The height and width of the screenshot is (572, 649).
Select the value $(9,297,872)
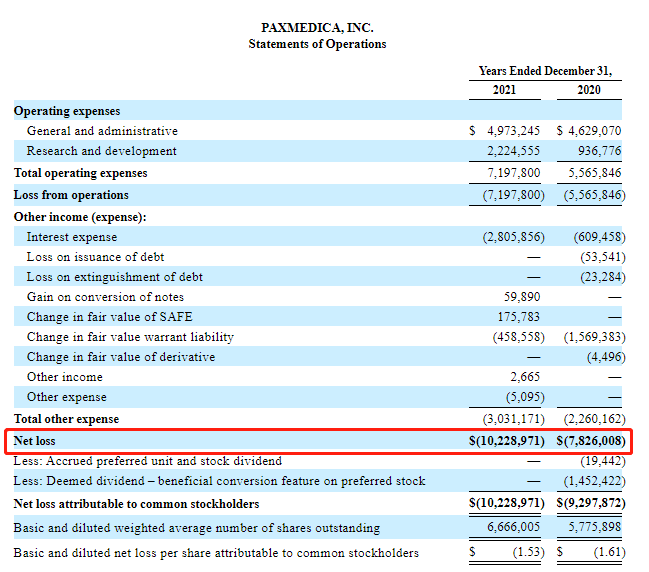click(x=591, y=503)
